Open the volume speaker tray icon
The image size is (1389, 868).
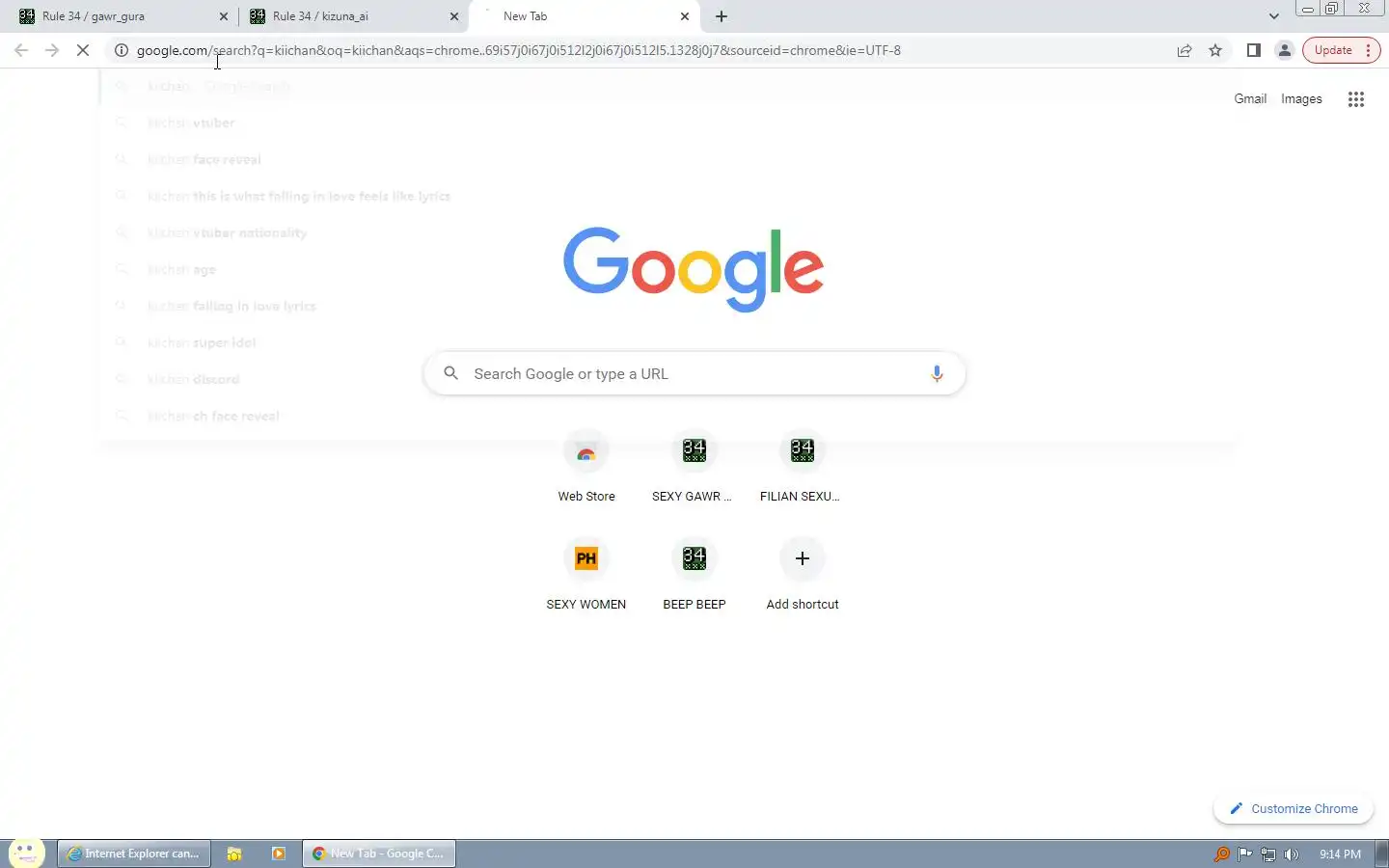(x=1292, y=854)
